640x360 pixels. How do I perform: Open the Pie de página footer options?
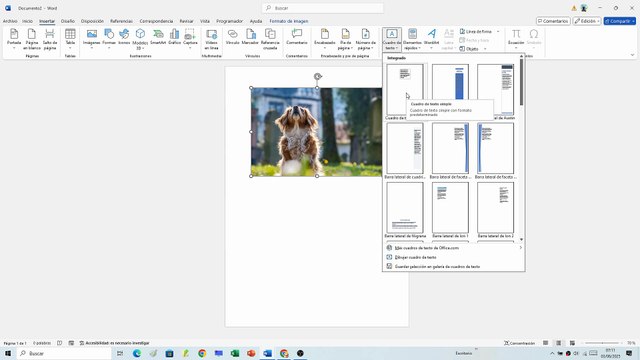(345, 39)
